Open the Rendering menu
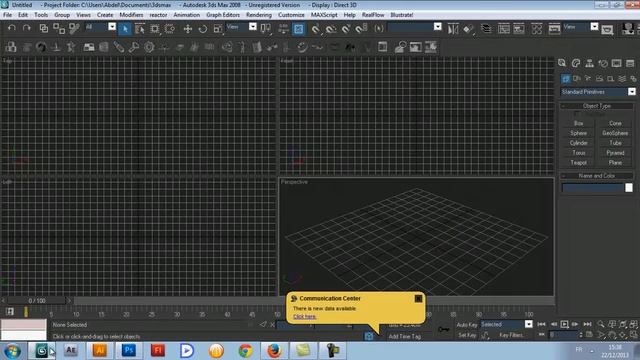 (259, 15)
